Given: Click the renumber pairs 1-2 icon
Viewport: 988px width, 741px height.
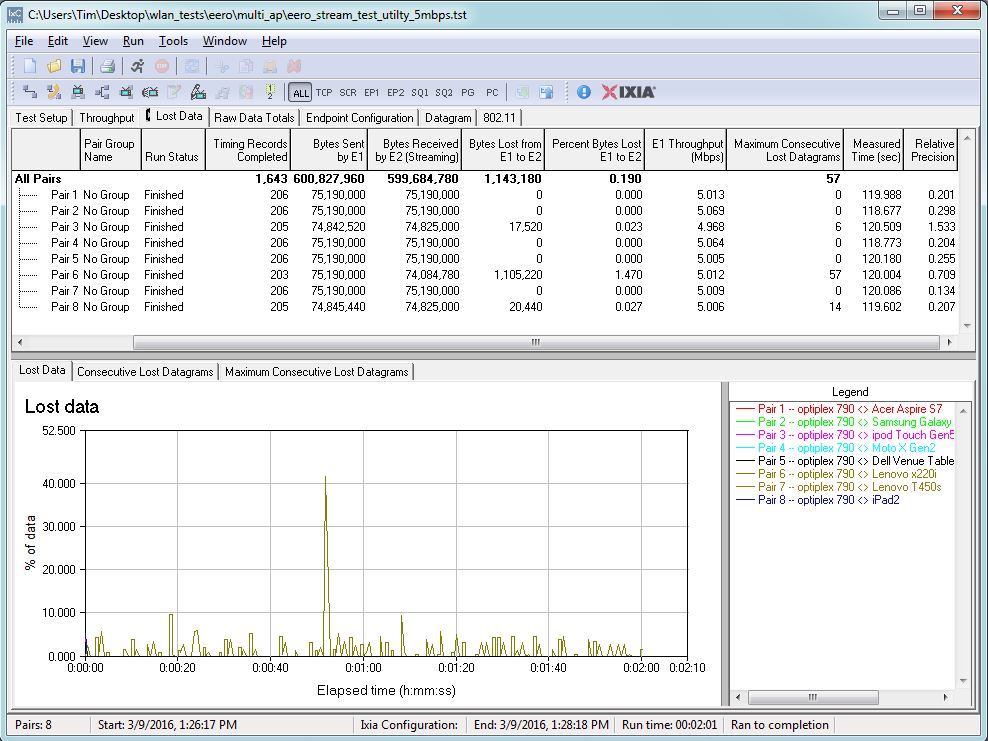Looking at the screenshot, I should click(x=270, y=93).
